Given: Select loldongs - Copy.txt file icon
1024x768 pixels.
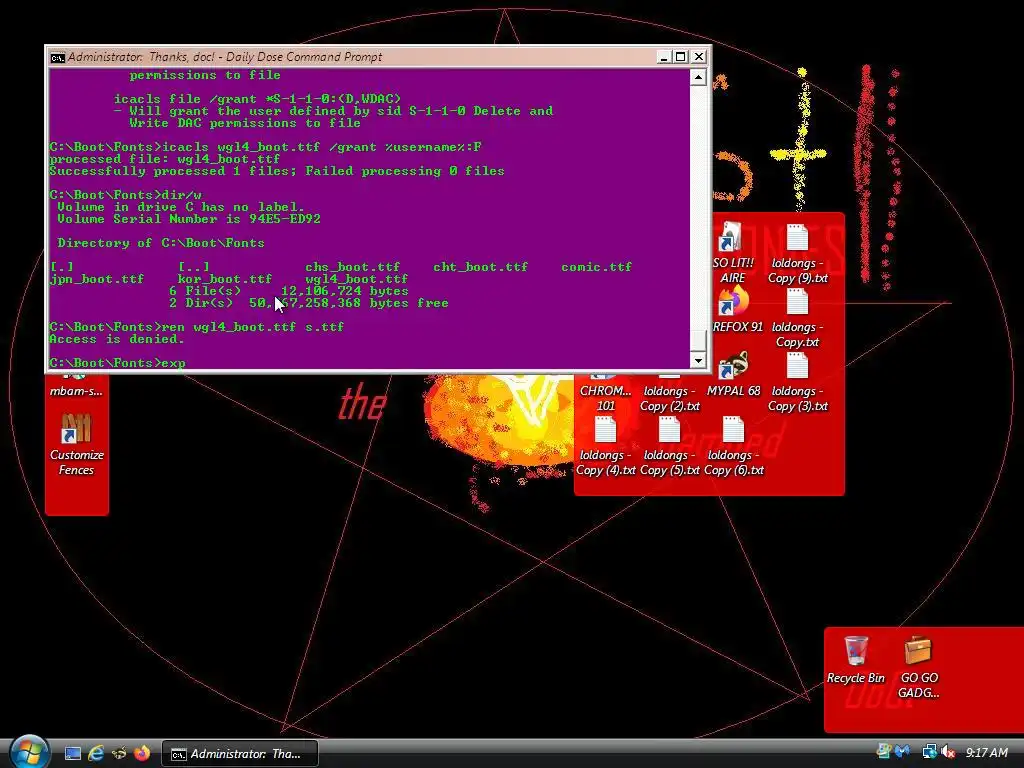Looking at the screenshot, I should click(797, 318).
